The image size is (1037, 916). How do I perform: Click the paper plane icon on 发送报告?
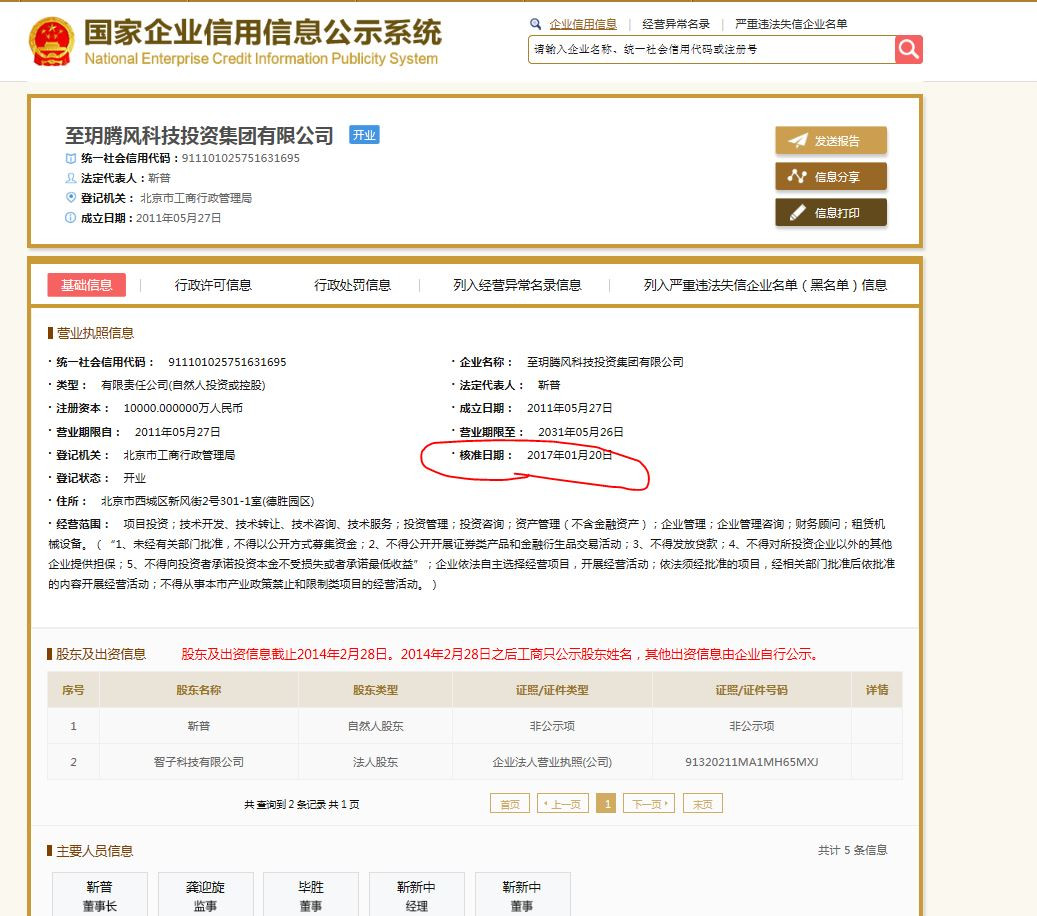798,140
